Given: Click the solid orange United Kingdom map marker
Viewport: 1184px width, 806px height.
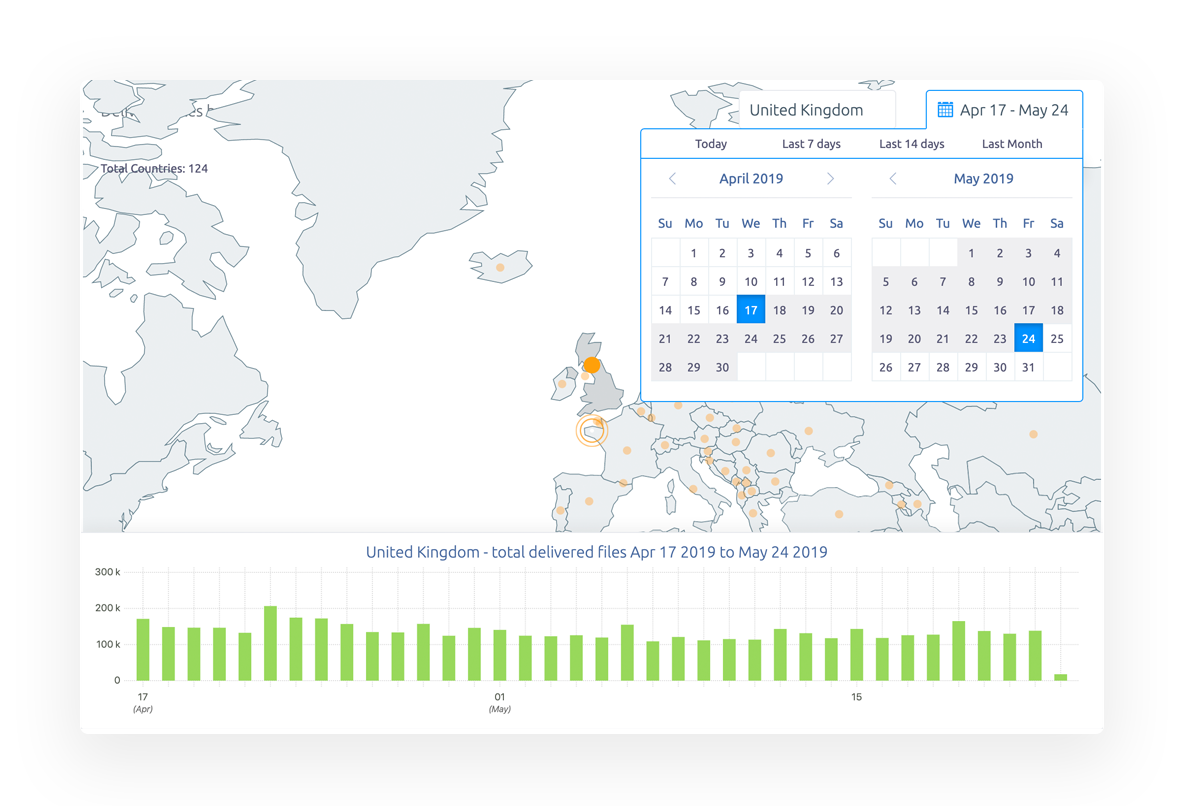Looking at the screenshot, I should click(x=592, y=366).
